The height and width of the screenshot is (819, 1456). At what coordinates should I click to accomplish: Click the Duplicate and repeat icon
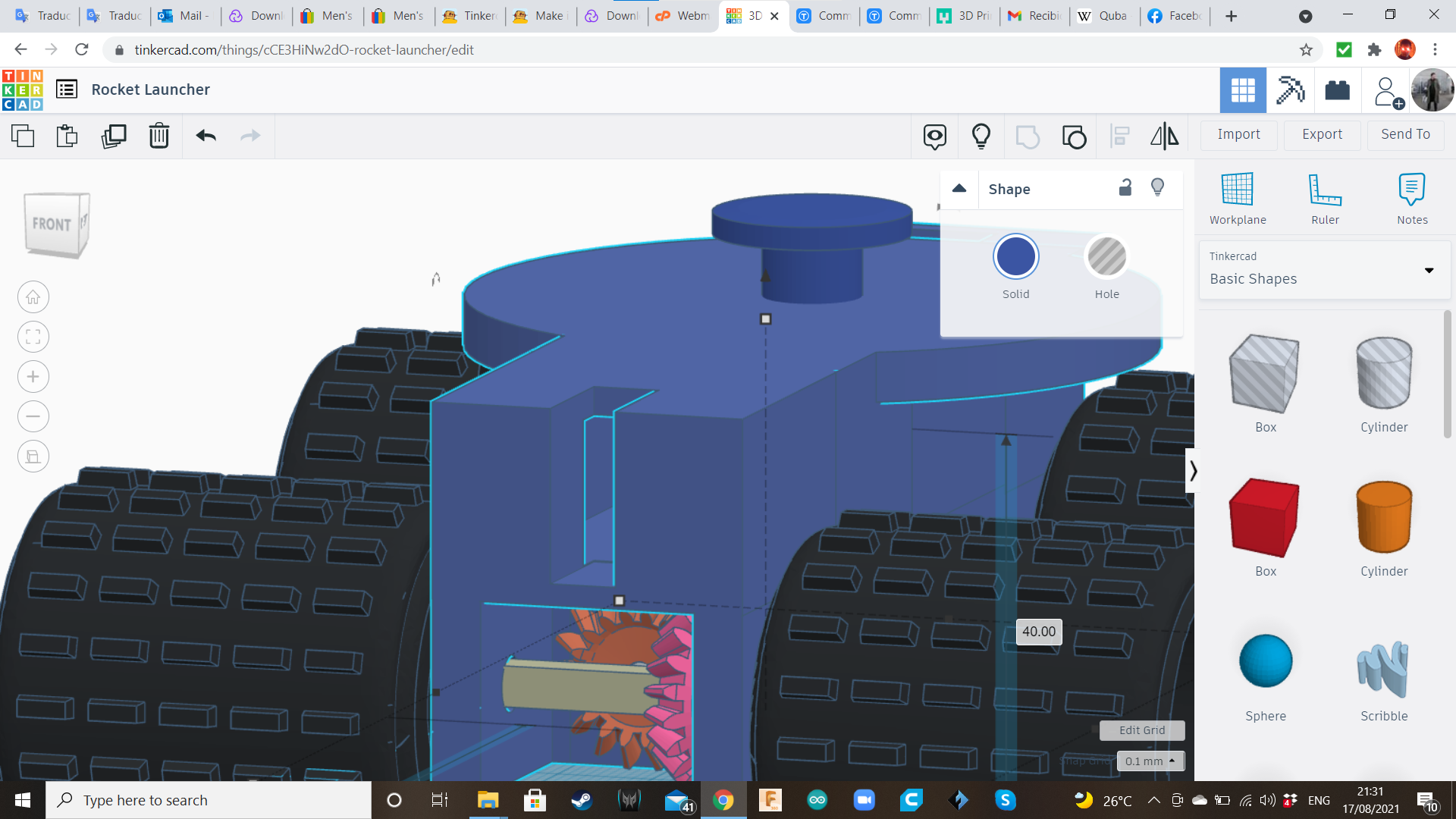coord(114,136)
